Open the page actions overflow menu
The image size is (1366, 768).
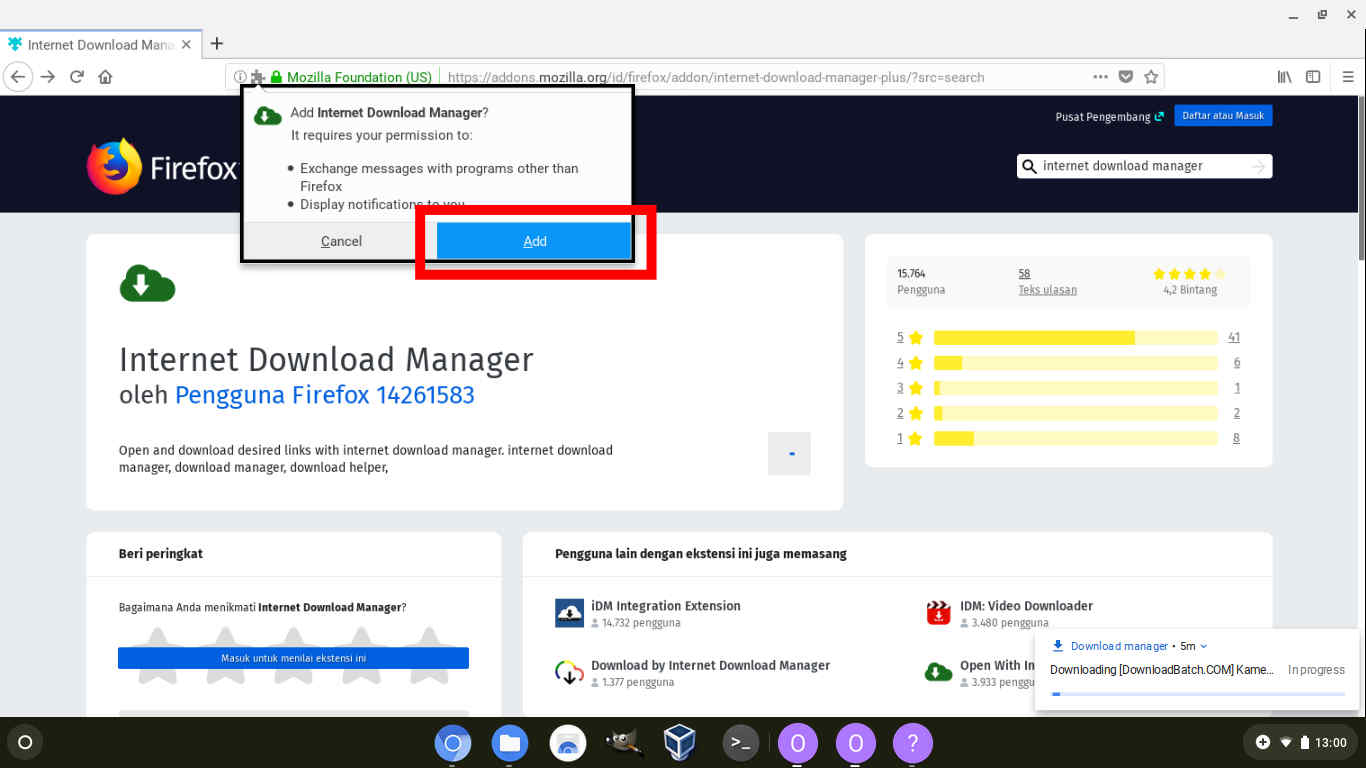(x=1100, y=76)
